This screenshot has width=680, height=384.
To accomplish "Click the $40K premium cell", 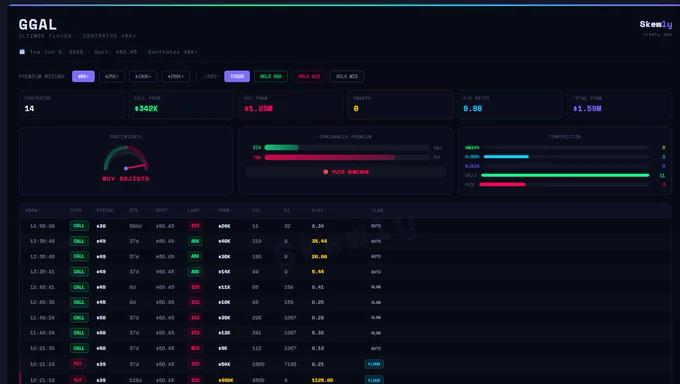I will click(x=224, y=241).
